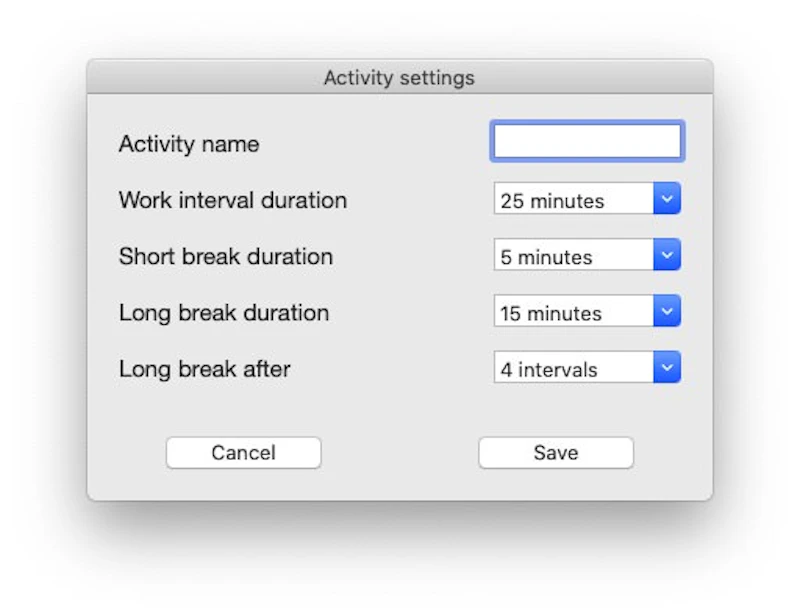Screen dimensions: 800x616
Task: Click the blue arrow beside 4 intervals
Action: (x=667, y=367)
